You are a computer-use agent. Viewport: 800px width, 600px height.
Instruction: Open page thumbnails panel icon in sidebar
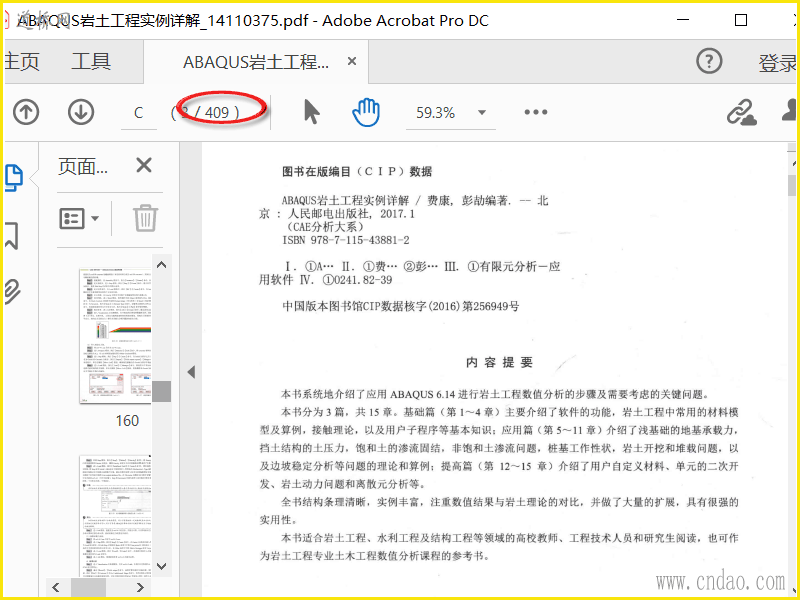pyautogui.click(x=14, y=178)
